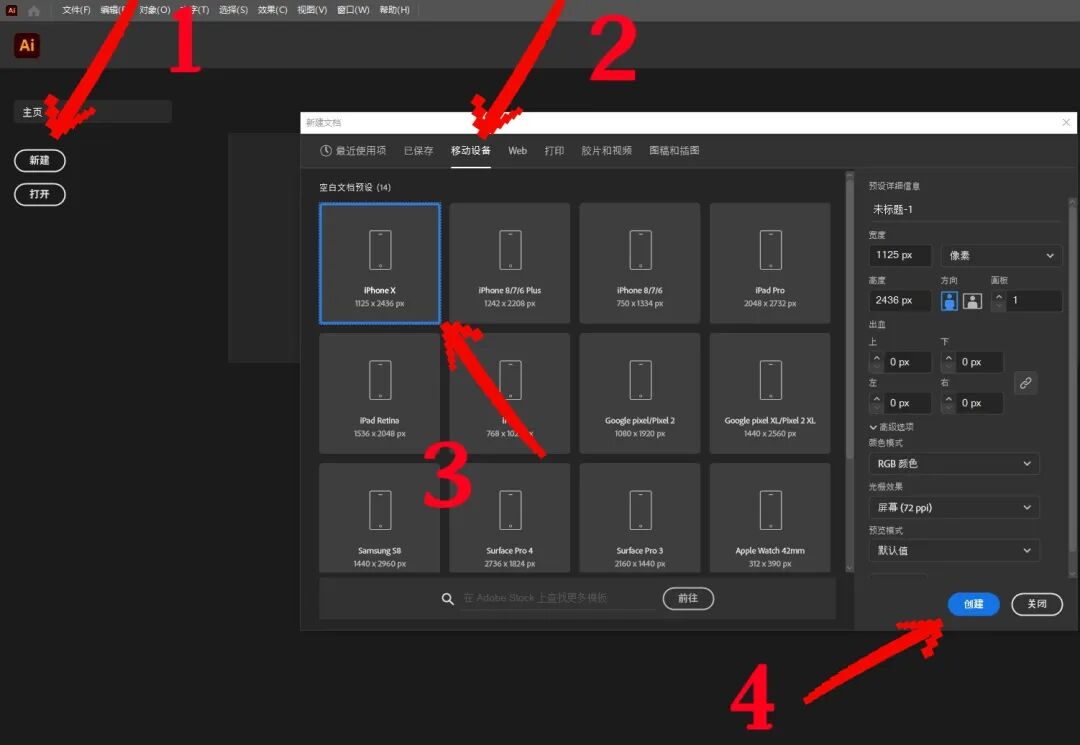Click the Adobe Stock template search field
Image resolution: width=1080 pixels, height=745 pixels.
[558, 598]
